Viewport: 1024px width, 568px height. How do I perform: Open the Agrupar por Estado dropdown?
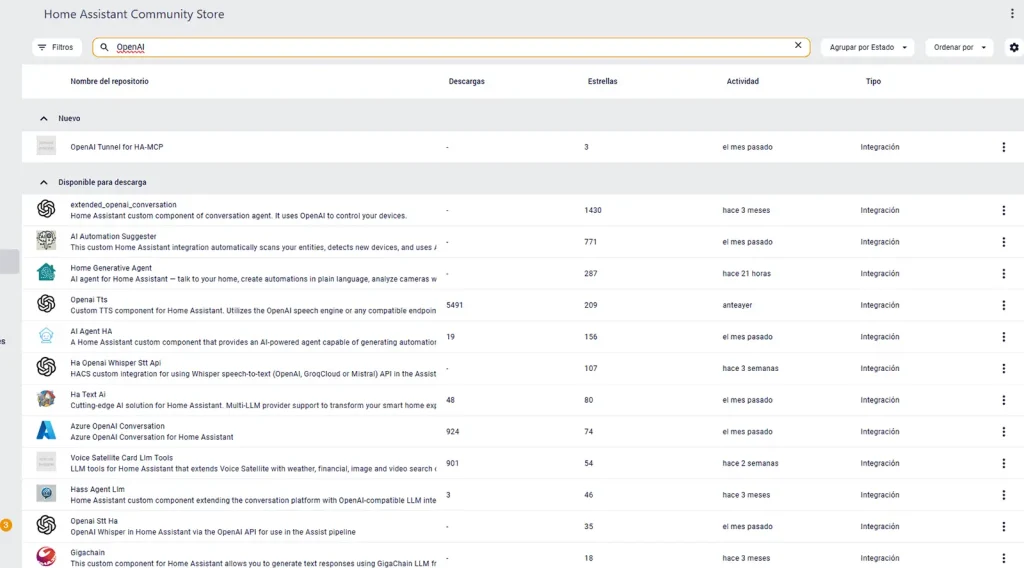(x=867, y=47)
